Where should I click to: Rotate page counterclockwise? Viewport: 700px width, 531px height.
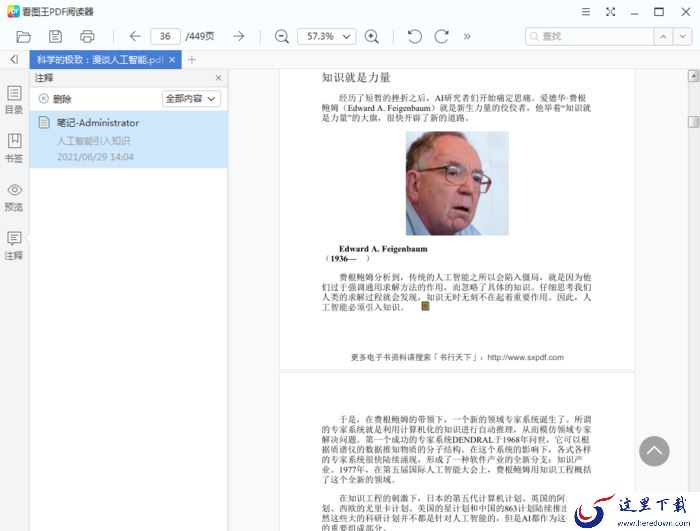tap(414, 36)
